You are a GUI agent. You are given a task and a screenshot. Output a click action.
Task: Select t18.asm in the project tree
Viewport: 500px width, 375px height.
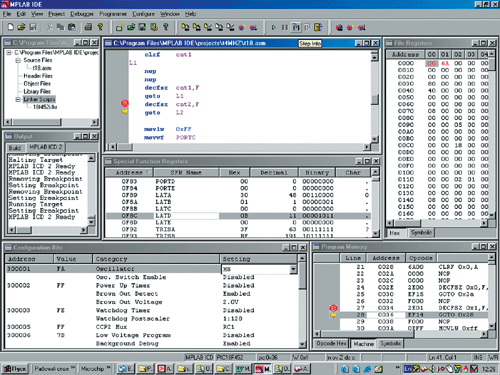42,68
